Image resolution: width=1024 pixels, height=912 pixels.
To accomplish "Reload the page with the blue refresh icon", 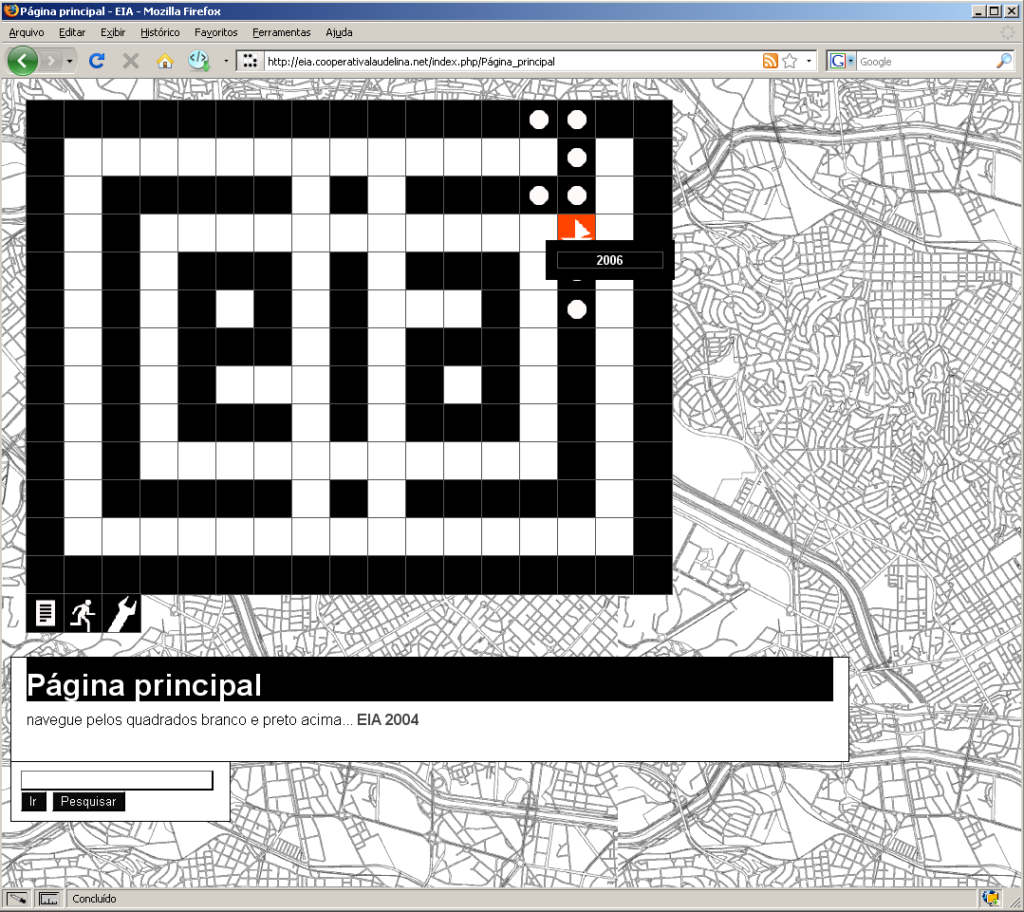I will click(x=97, y=61).
